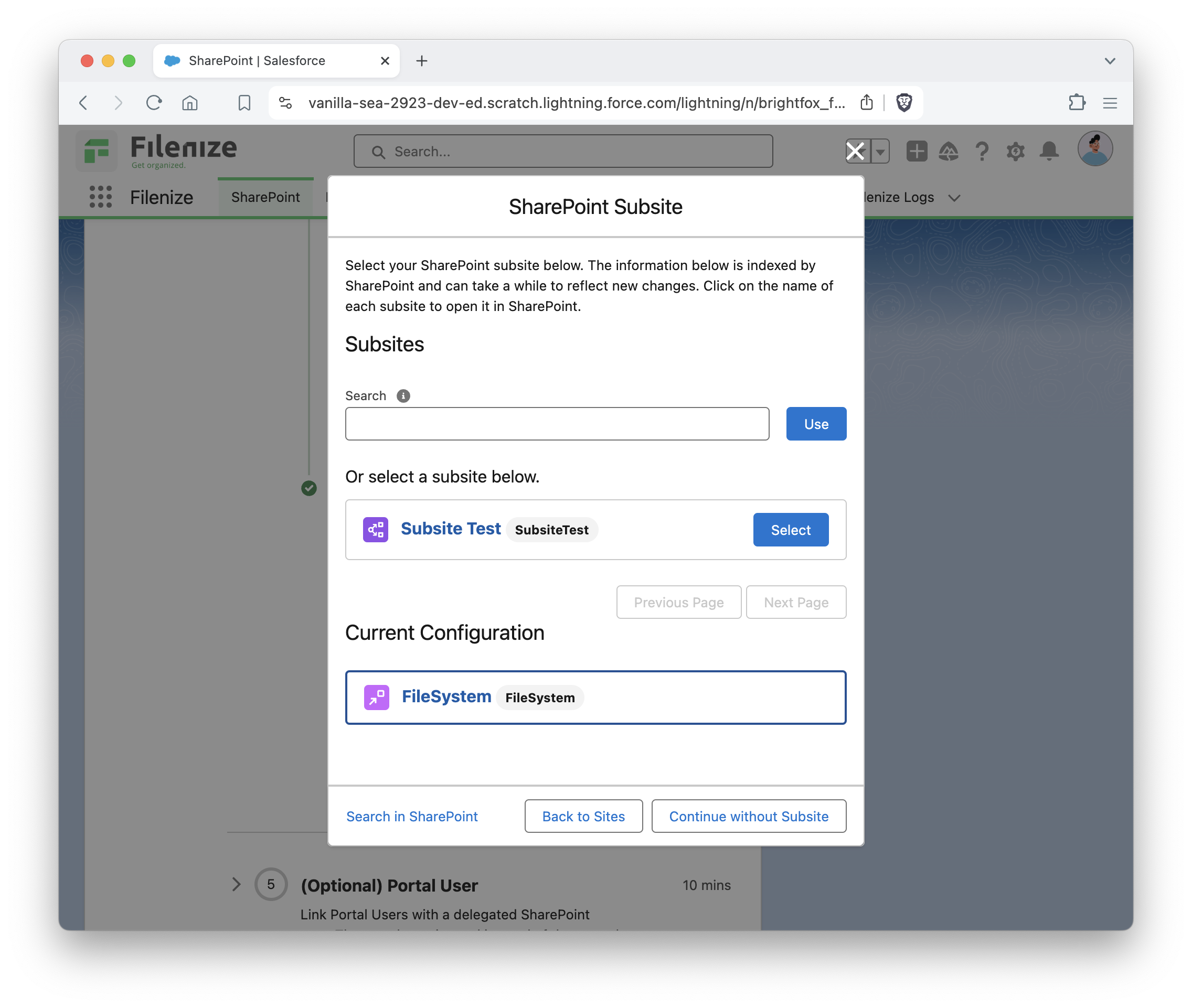The width and height of the screenshot is (1192, 1008).
Task: Click the green step completed checkmark
Action: pos(308,488)
